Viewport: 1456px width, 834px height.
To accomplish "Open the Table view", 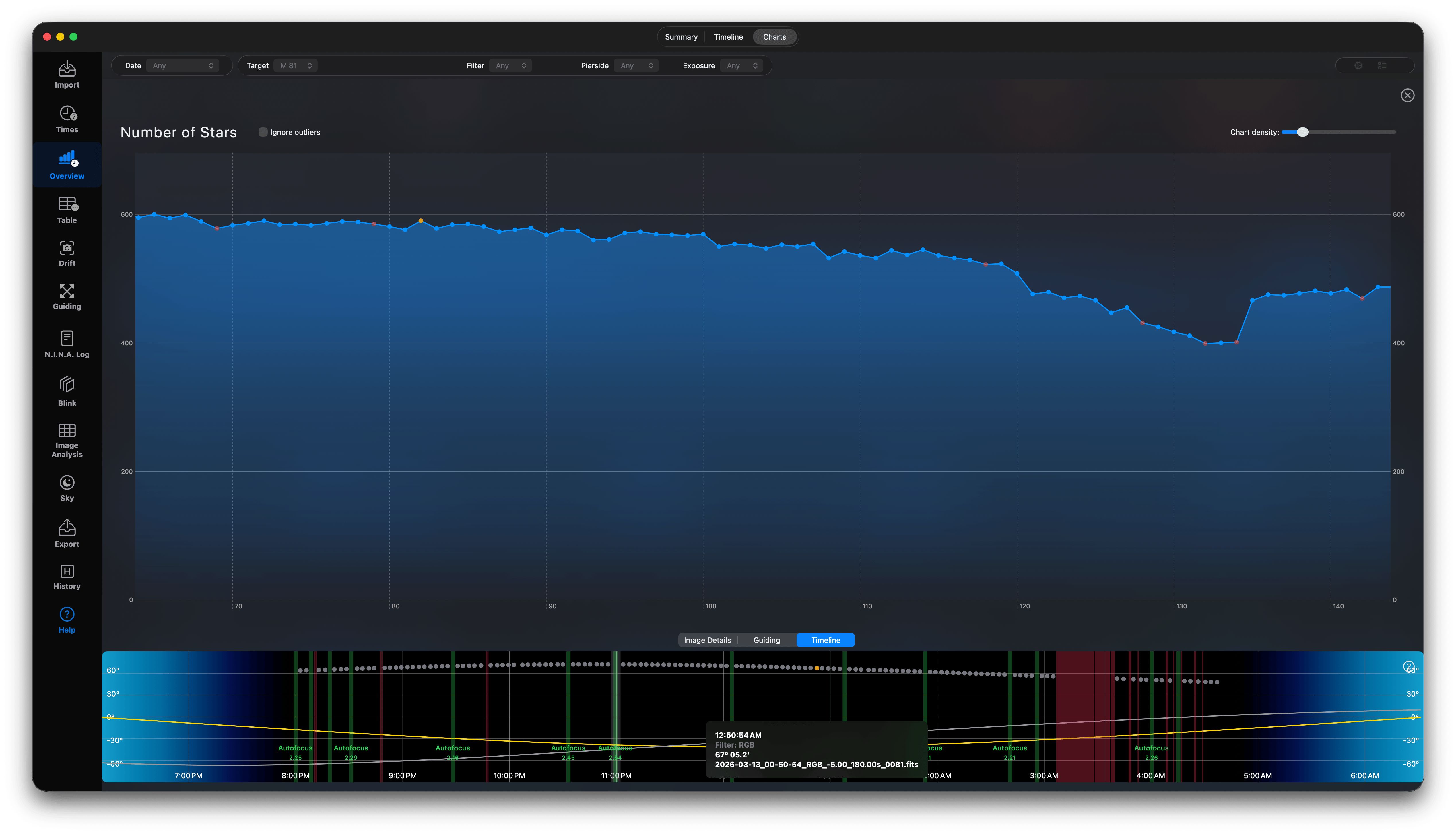I will click(x=67, y=210).
